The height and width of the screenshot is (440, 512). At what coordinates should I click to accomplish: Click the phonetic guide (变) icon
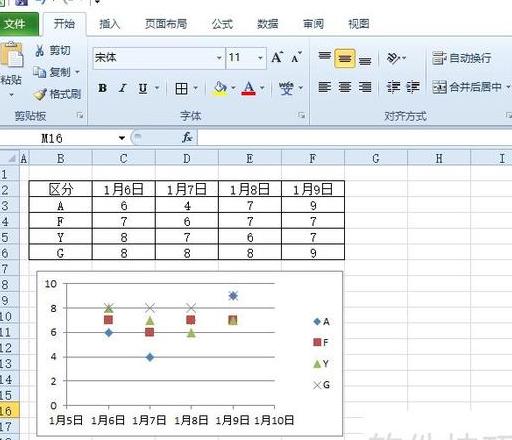(286, 89)
